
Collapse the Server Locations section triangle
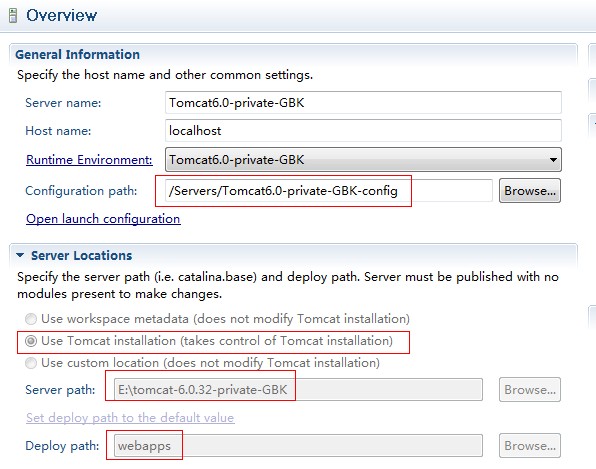(x=20, y=255)
